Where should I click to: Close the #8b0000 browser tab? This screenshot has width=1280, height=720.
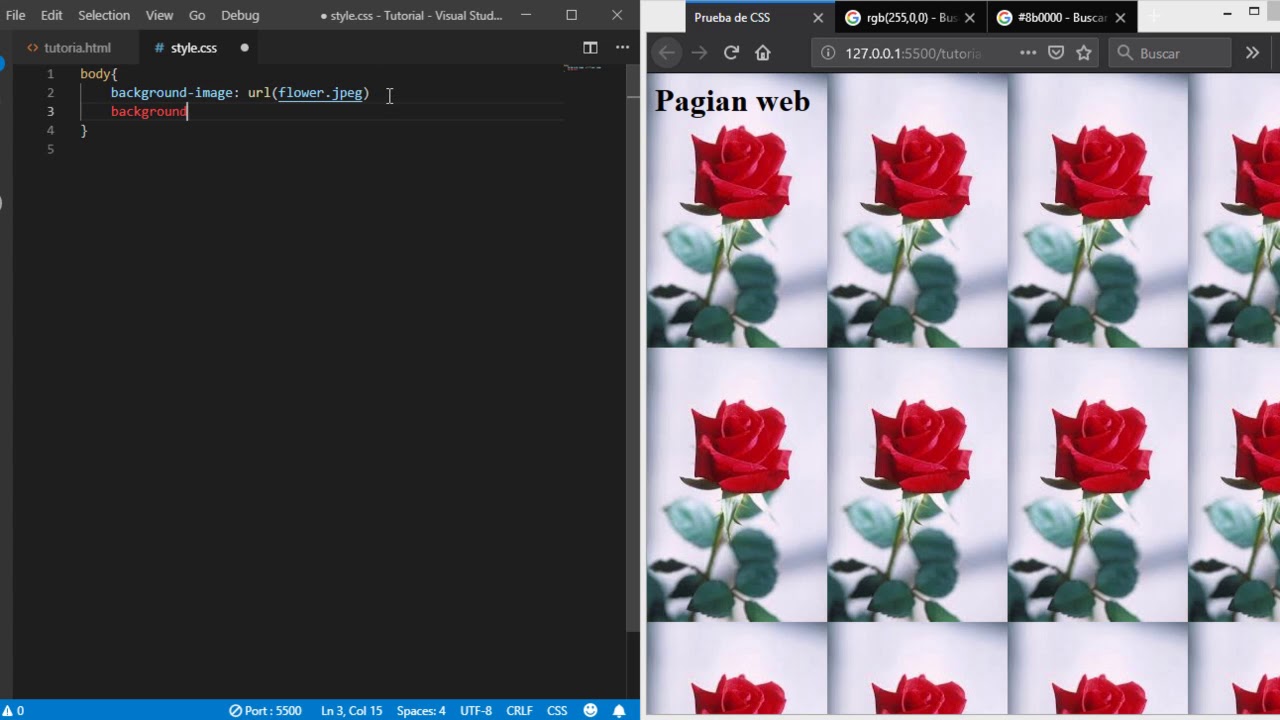click(1121, 18)
